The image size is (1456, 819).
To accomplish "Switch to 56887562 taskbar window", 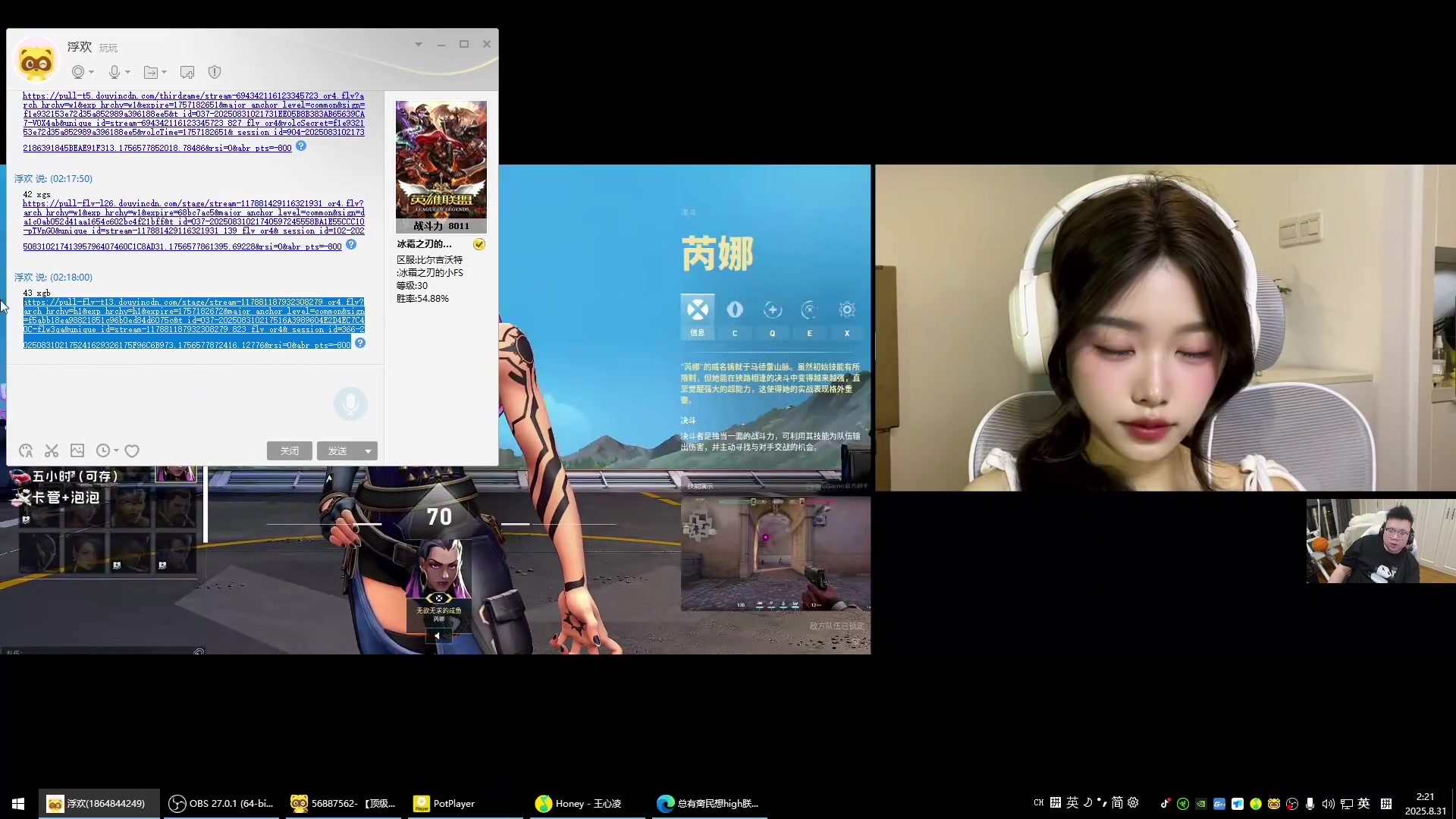I will click(x=343, y=803).
